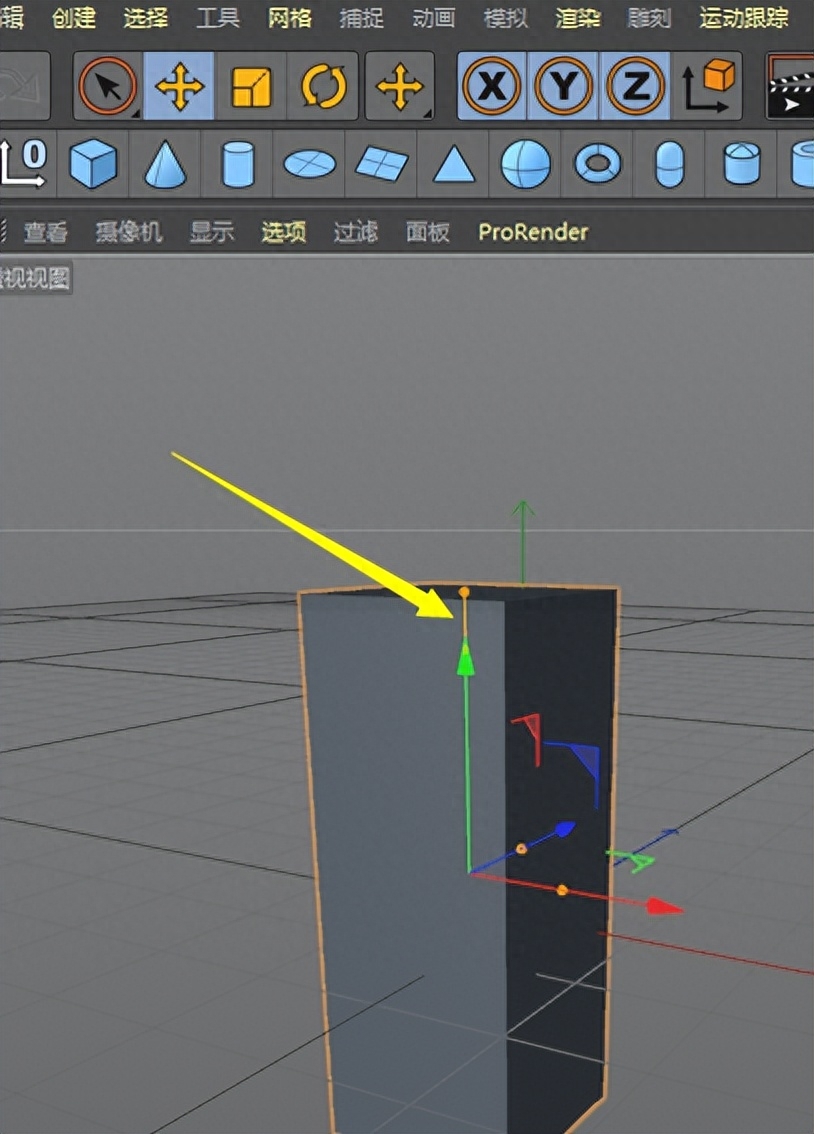Add a capsule primitive
This screenshot has width=814, height=1134.
669,164
